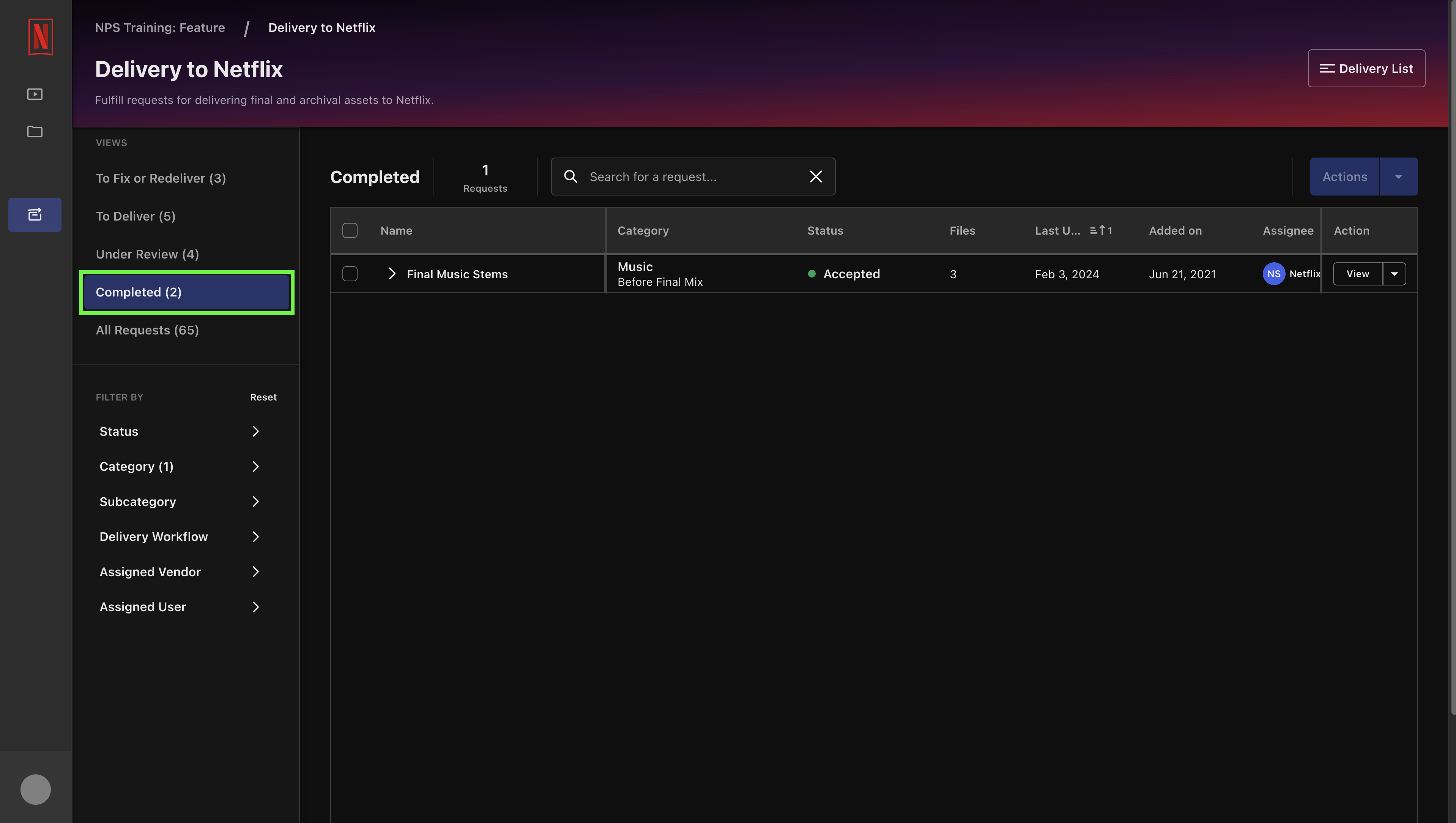Sort by Status column header
The image size is (1456, 823).
(x=825, y=231)
